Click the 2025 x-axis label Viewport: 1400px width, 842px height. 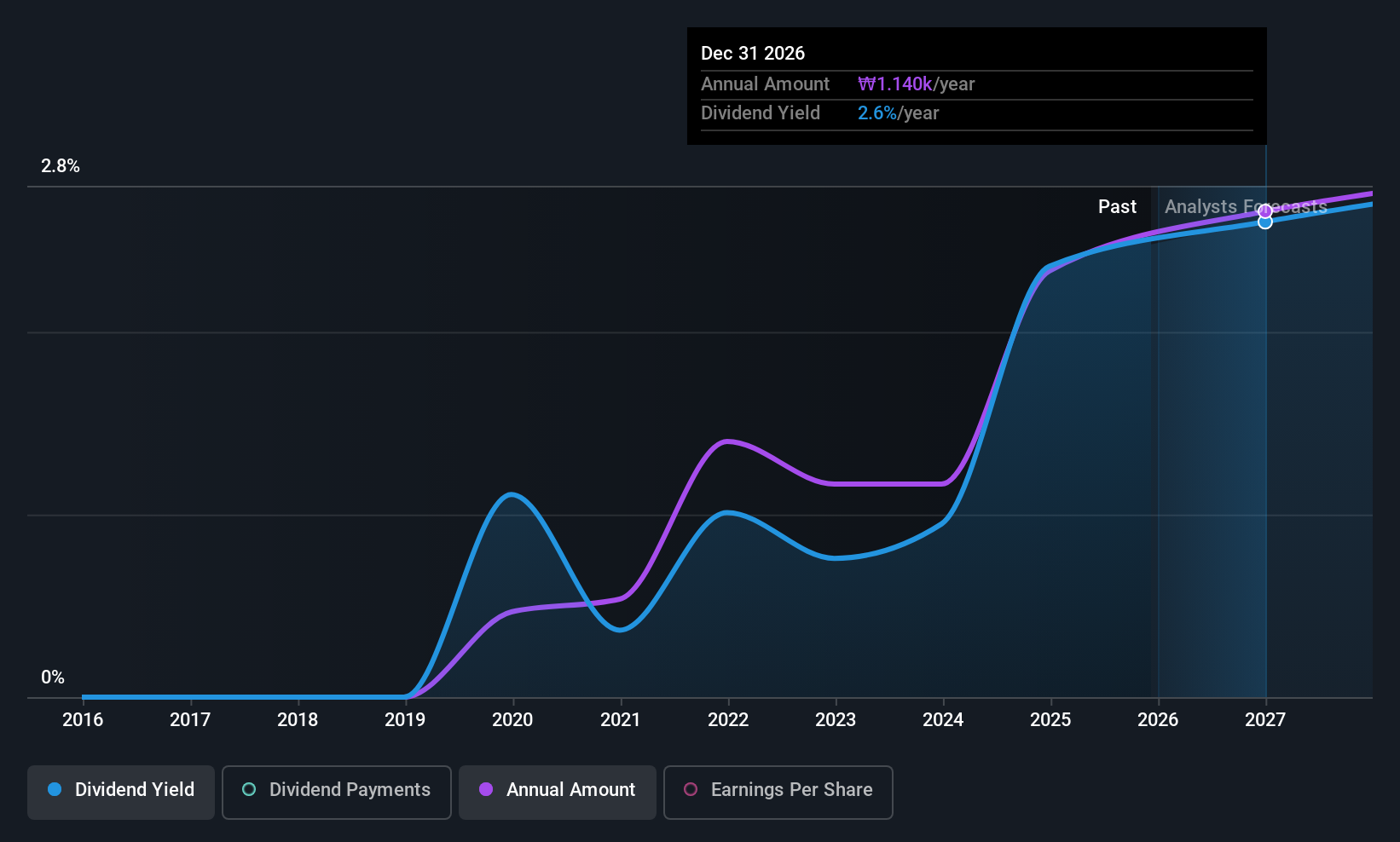[1050, 720]
